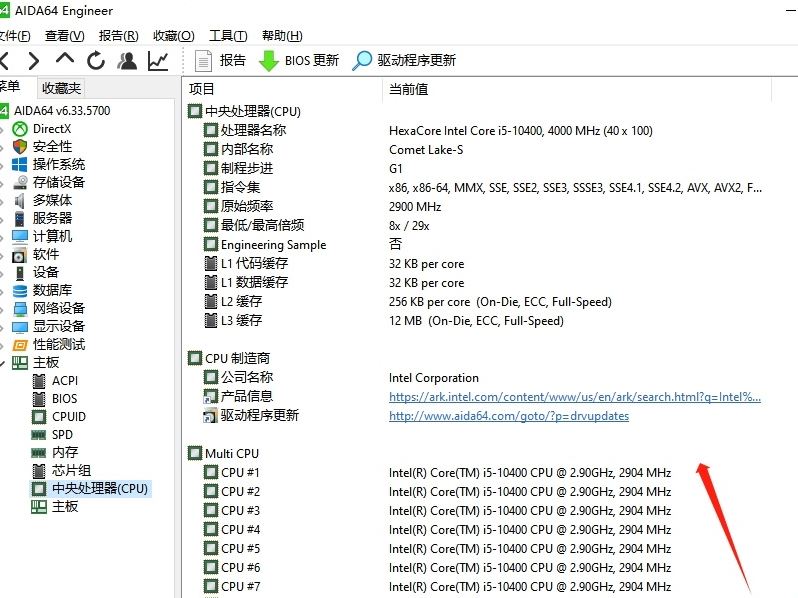798x598 pixels.
Task: Select the 存储设备 disk icon
Action: tap(20, 183)
